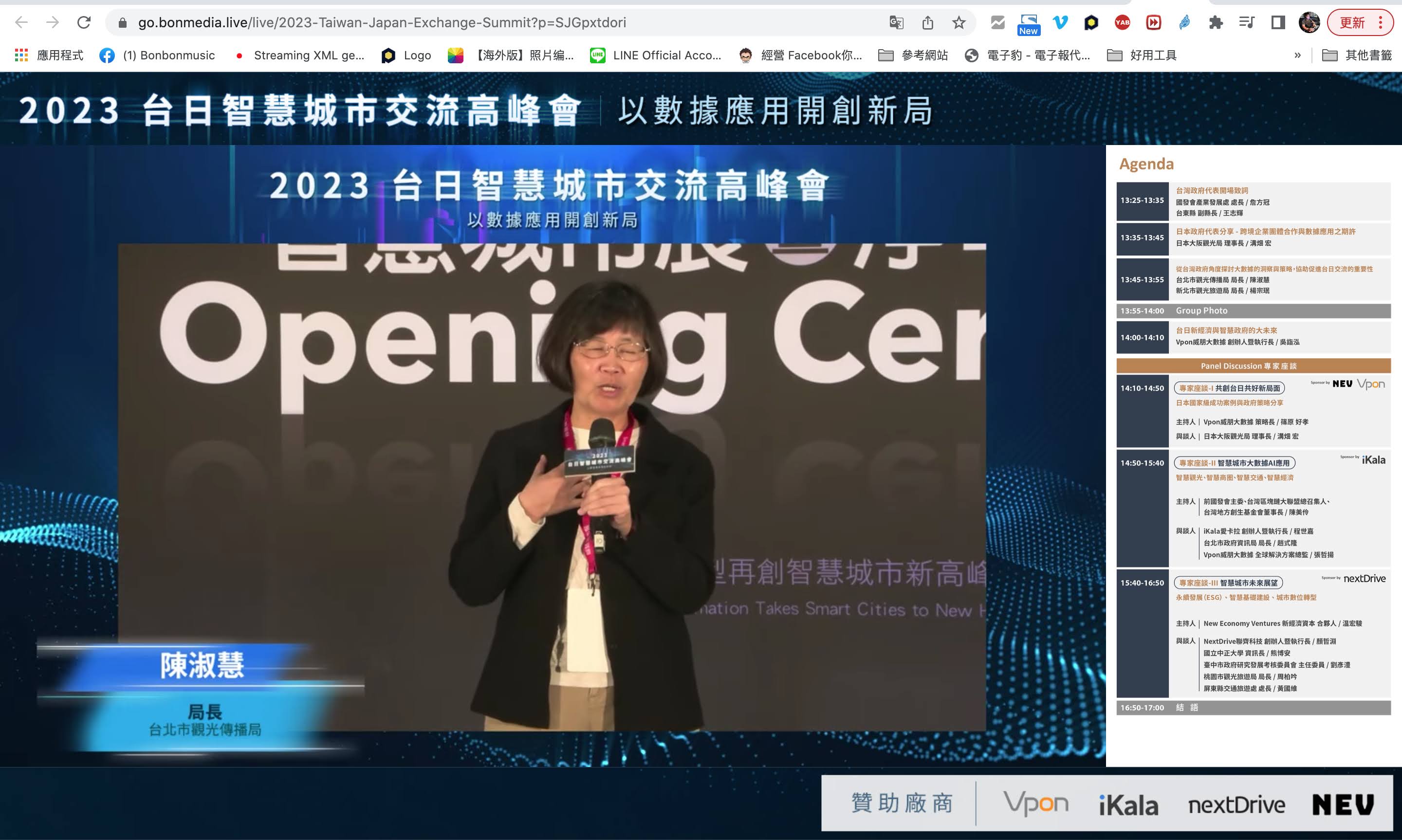This screenshot has width=1402, height=840.
Task: Click the share page icon
Action: click(927, 23)
